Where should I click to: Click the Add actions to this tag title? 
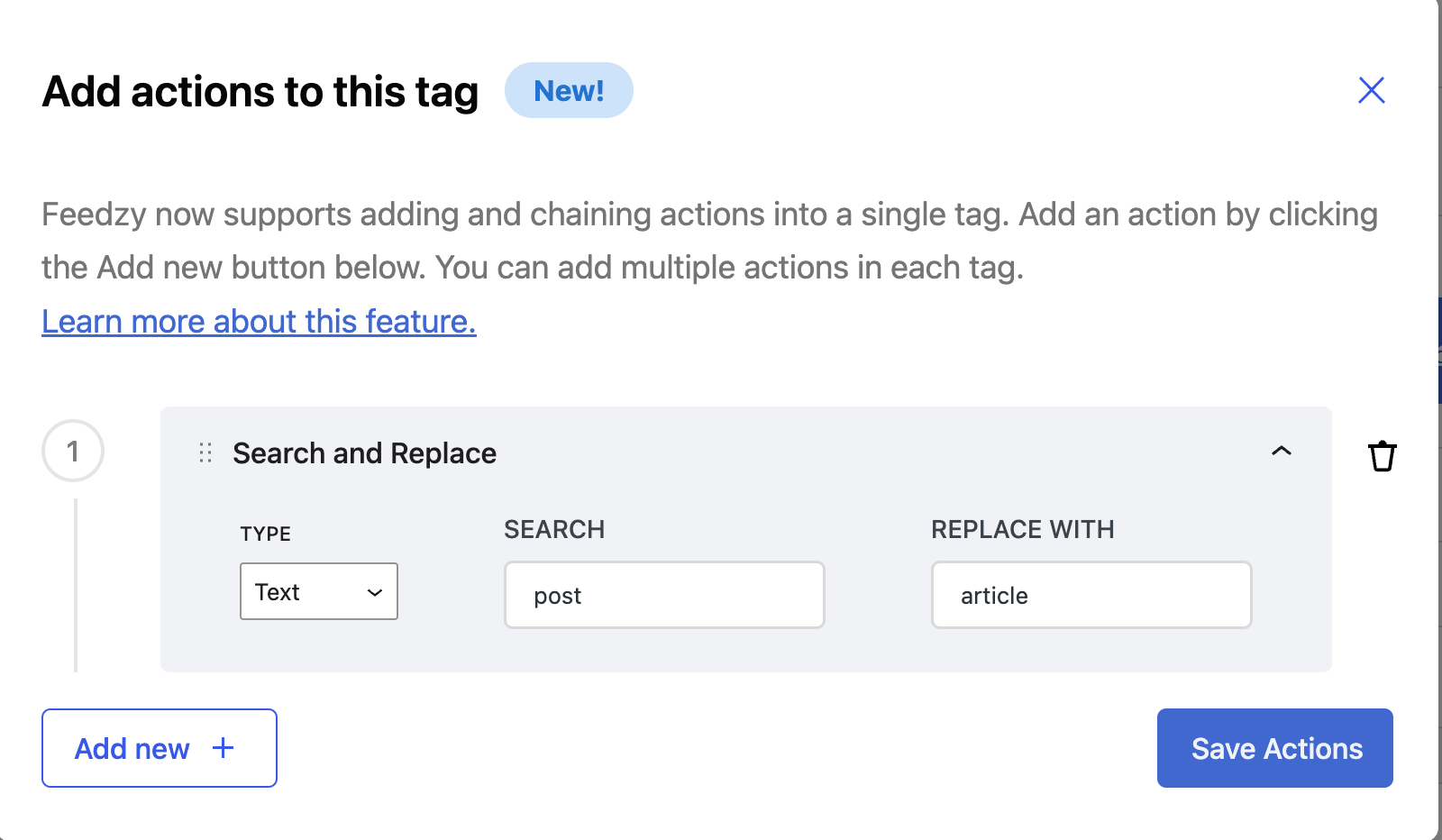[x=260, y=92]
